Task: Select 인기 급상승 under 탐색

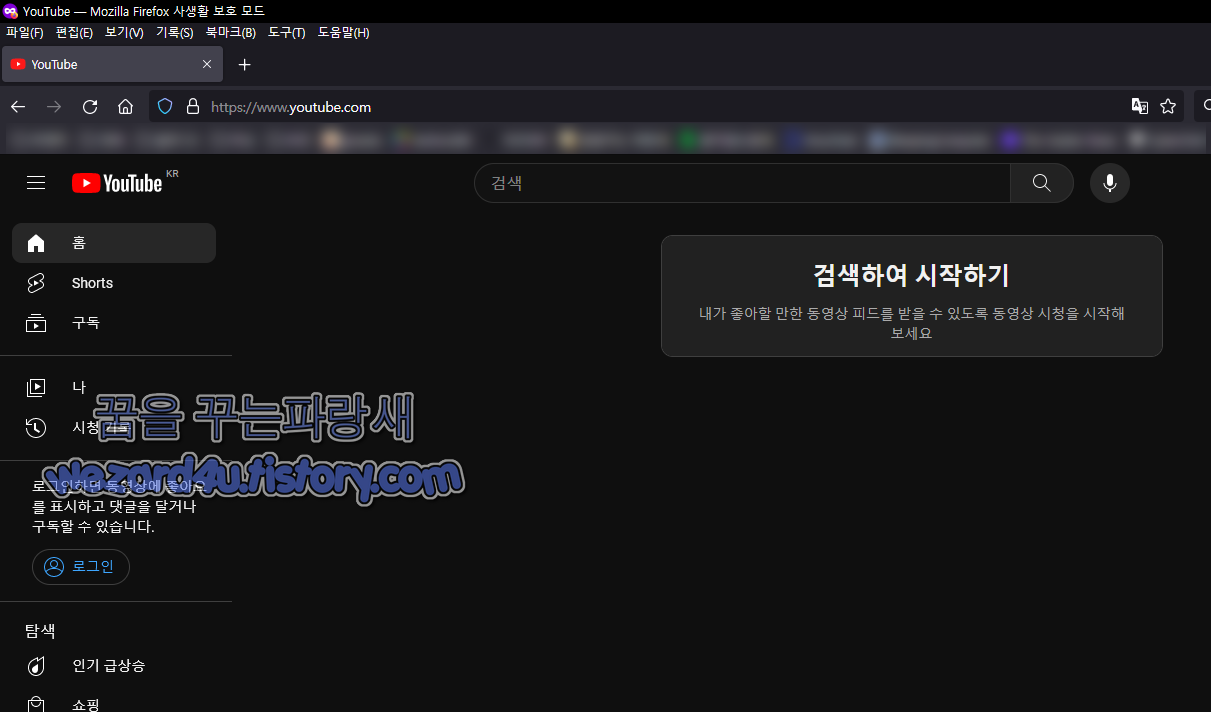Action: click(x=110, y=666)
